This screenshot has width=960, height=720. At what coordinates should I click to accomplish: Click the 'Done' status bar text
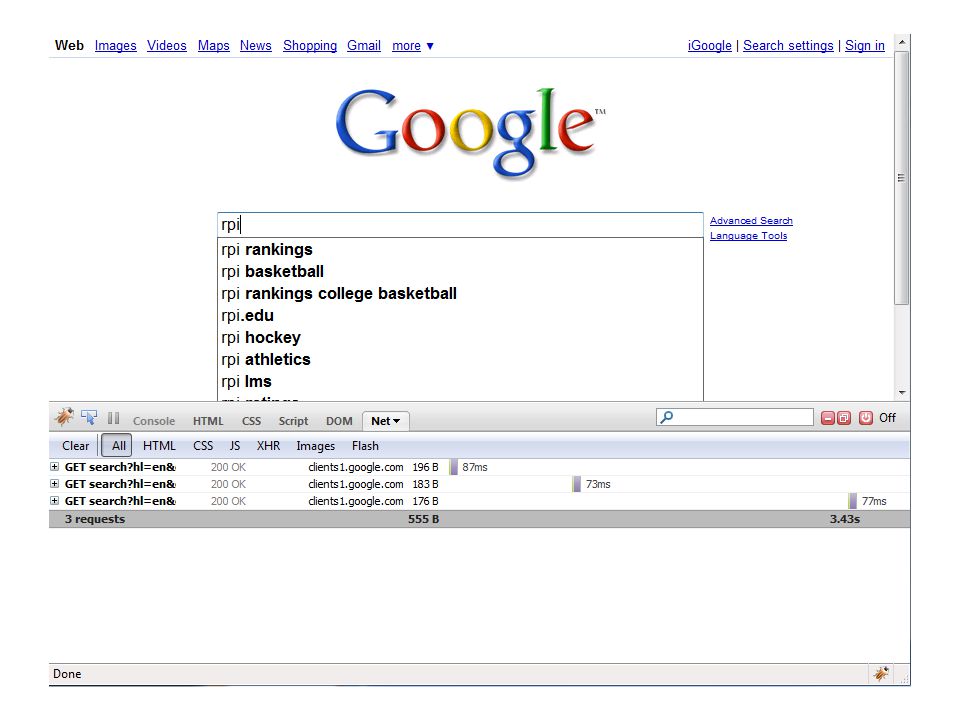[67, 674]
